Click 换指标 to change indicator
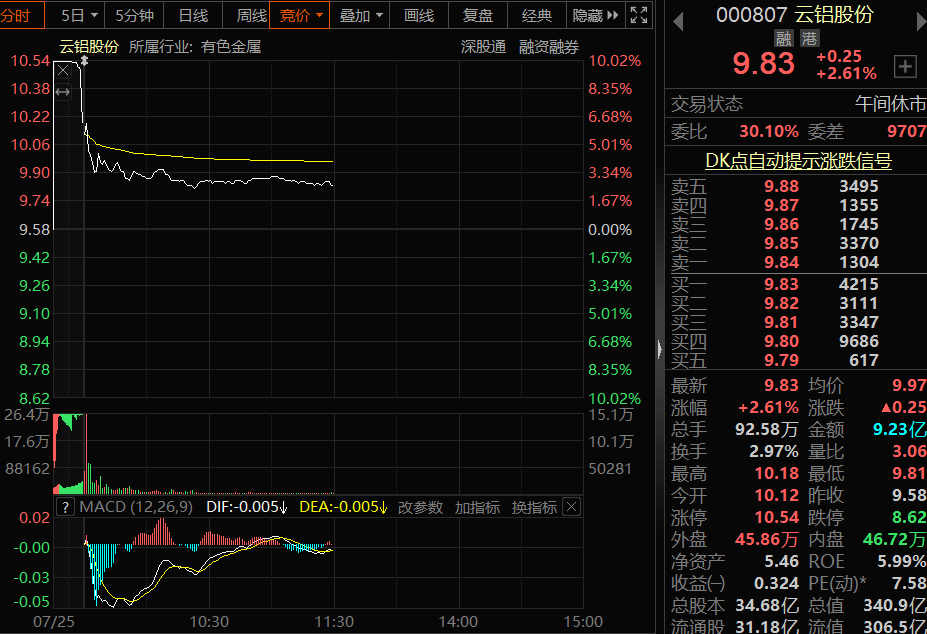 (534, 507)
